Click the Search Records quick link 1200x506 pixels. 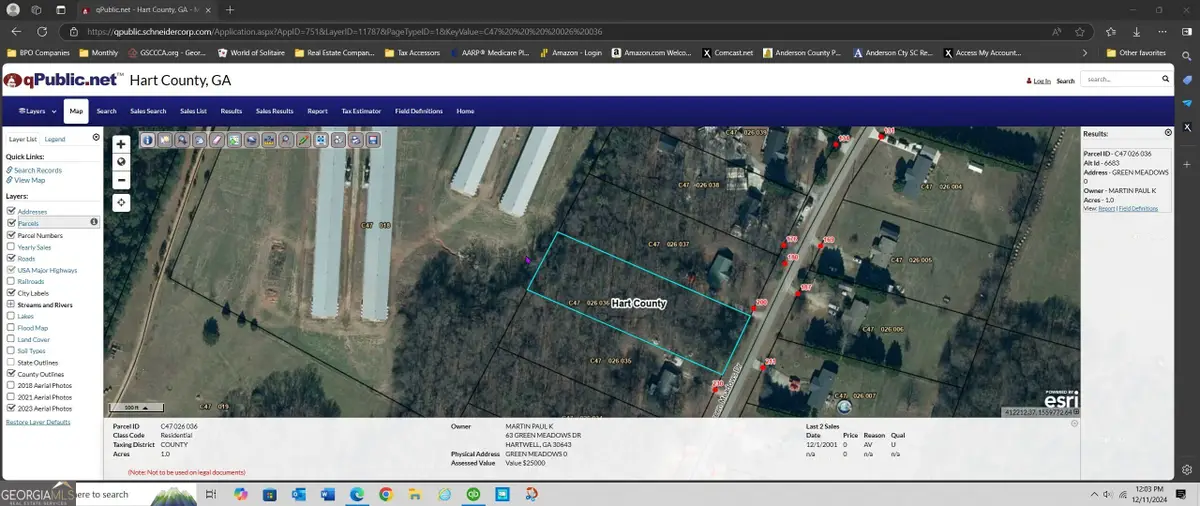38,170
